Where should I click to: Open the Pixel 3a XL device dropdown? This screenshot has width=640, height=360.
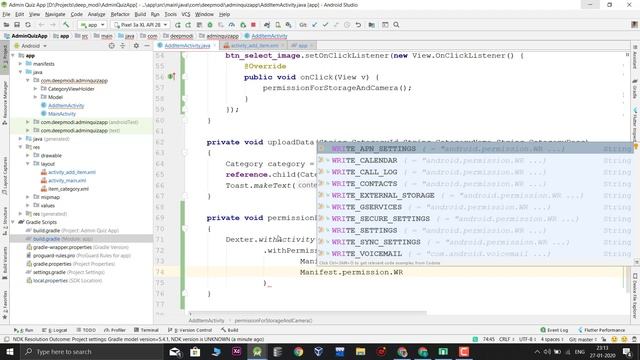(140, 25)
